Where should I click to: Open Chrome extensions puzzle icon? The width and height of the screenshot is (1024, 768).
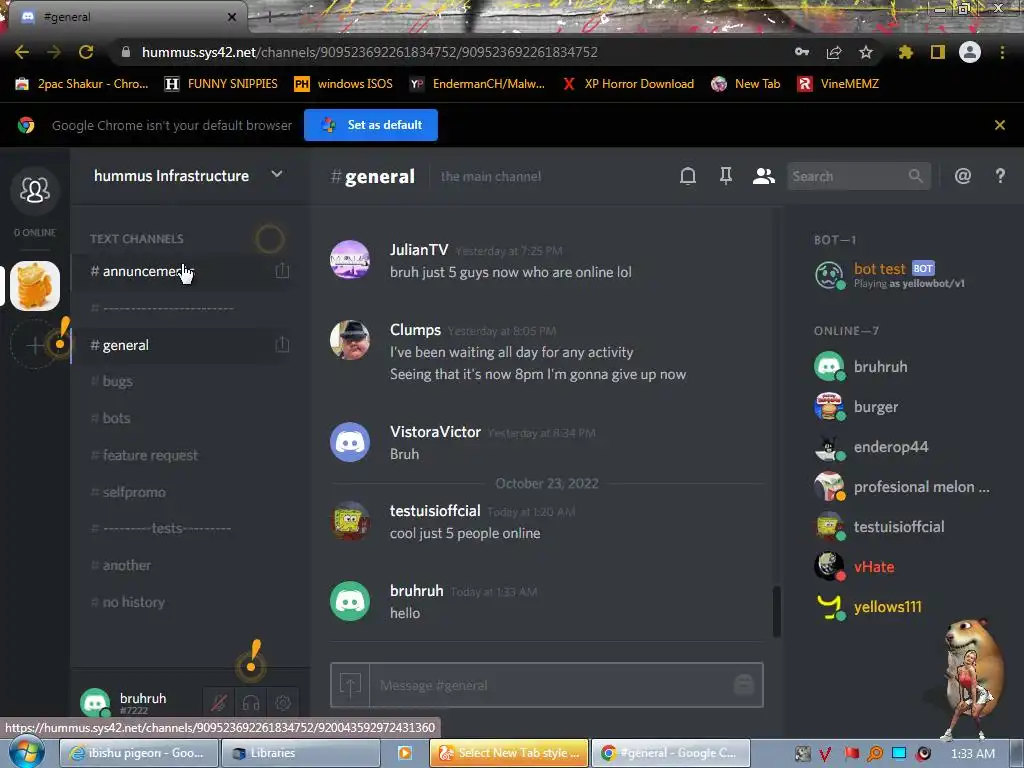tap(905, 52)
